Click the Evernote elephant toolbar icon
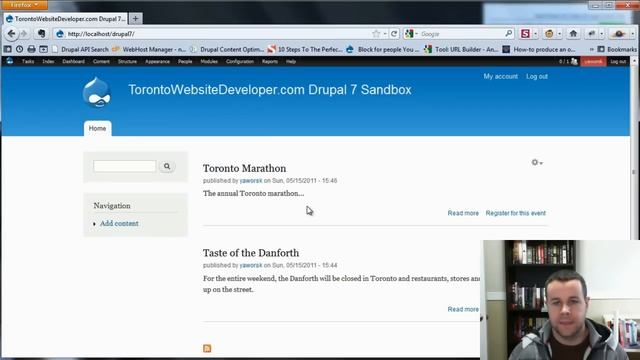 tap(41, 34)
